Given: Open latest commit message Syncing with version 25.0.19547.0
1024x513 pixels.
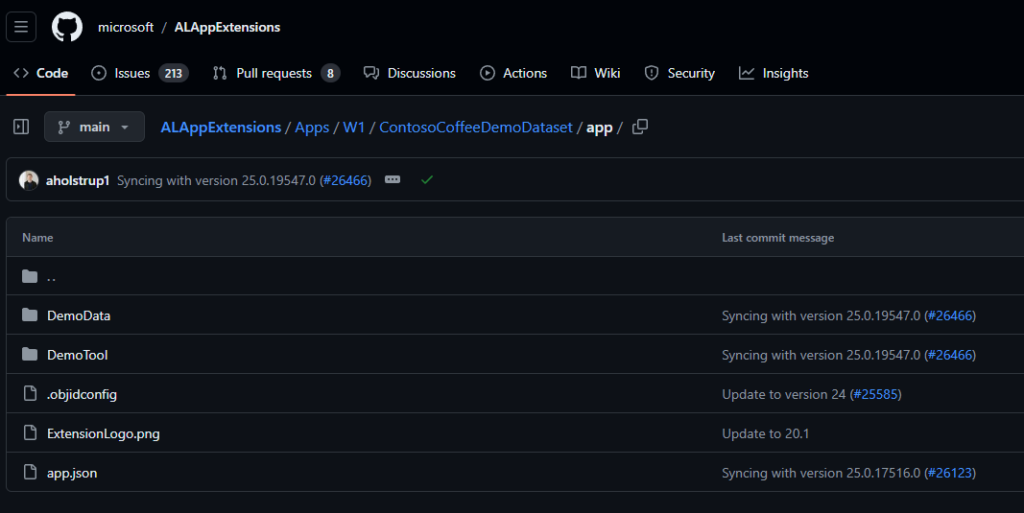Looking at the screenshot, I should tap(216, 180).
